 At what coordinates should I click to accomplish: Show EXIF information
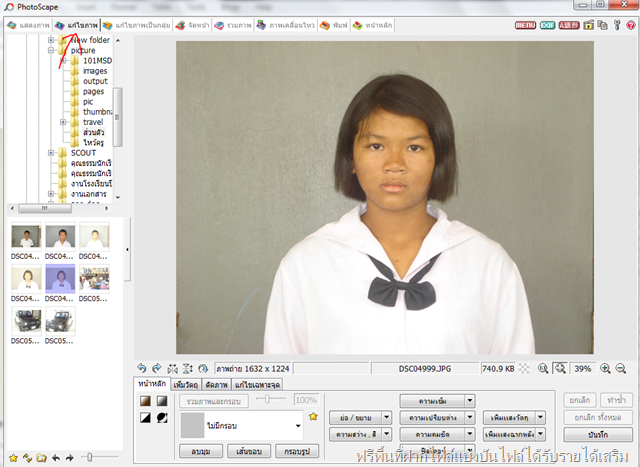coord(547,25)
